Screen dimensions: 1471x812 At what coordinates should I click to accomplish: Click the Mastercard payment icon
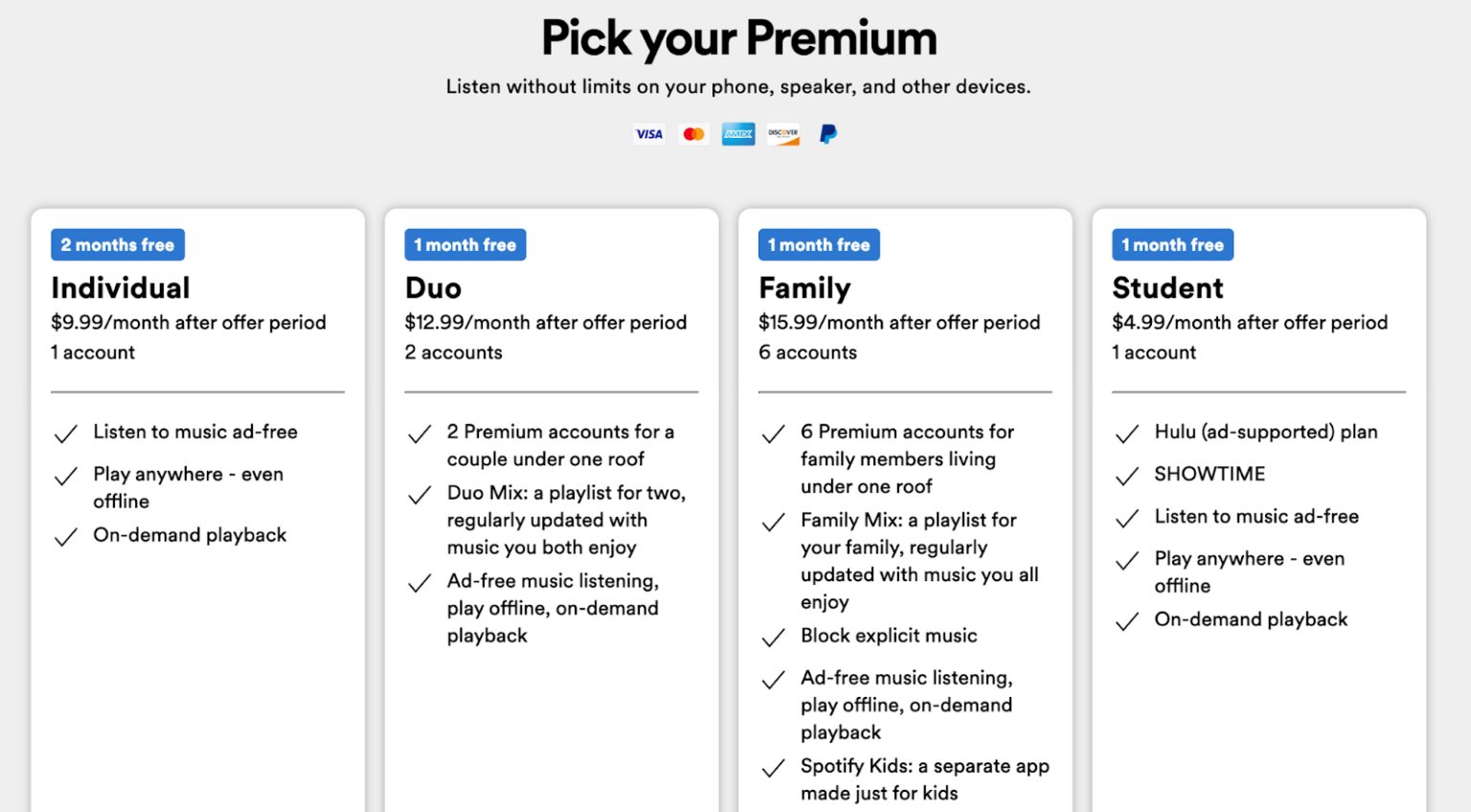693,134
